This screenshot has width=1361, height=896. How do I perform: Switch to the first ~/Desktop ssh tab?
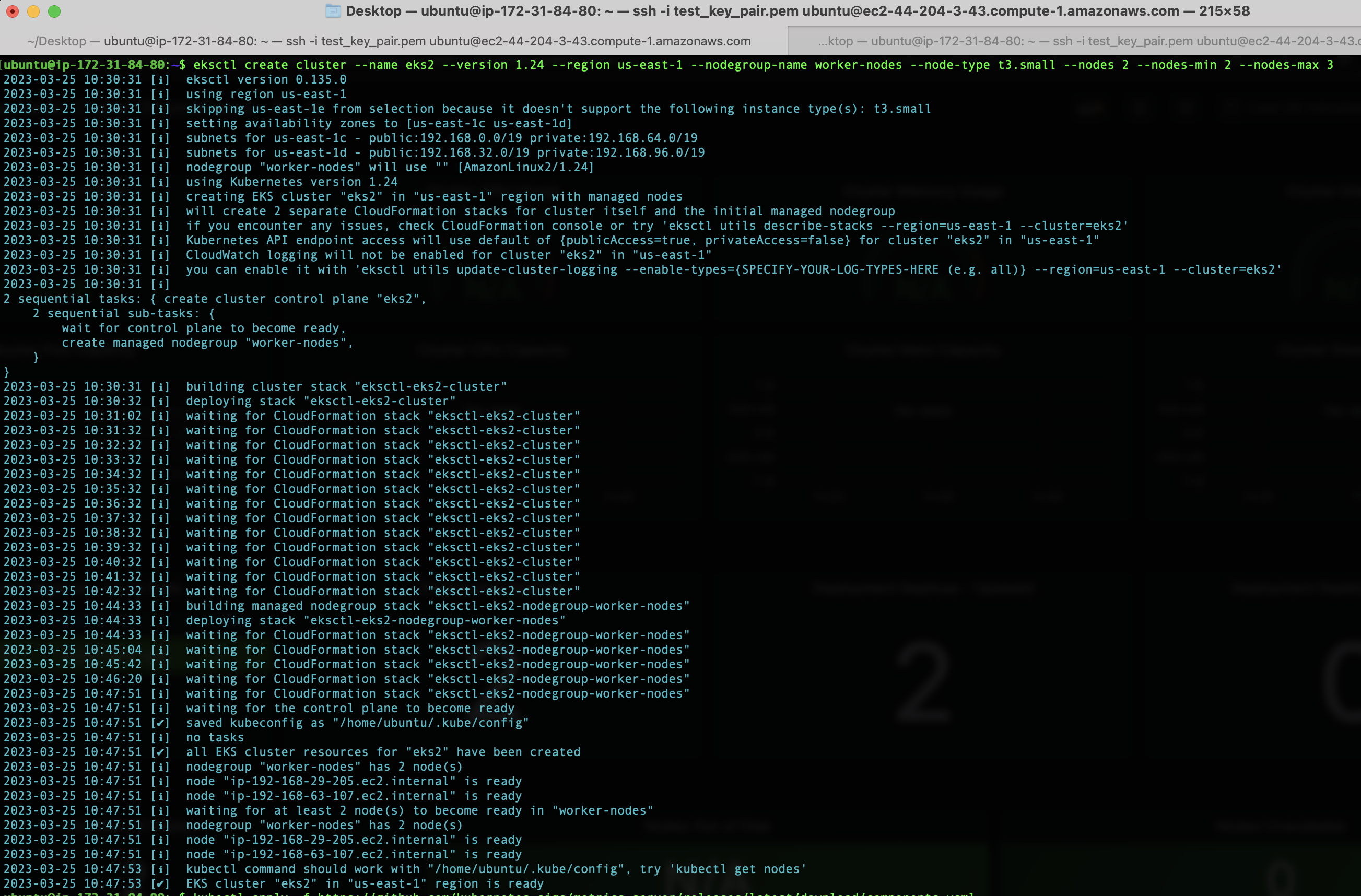pyautogui.click(x=389, y=41)
